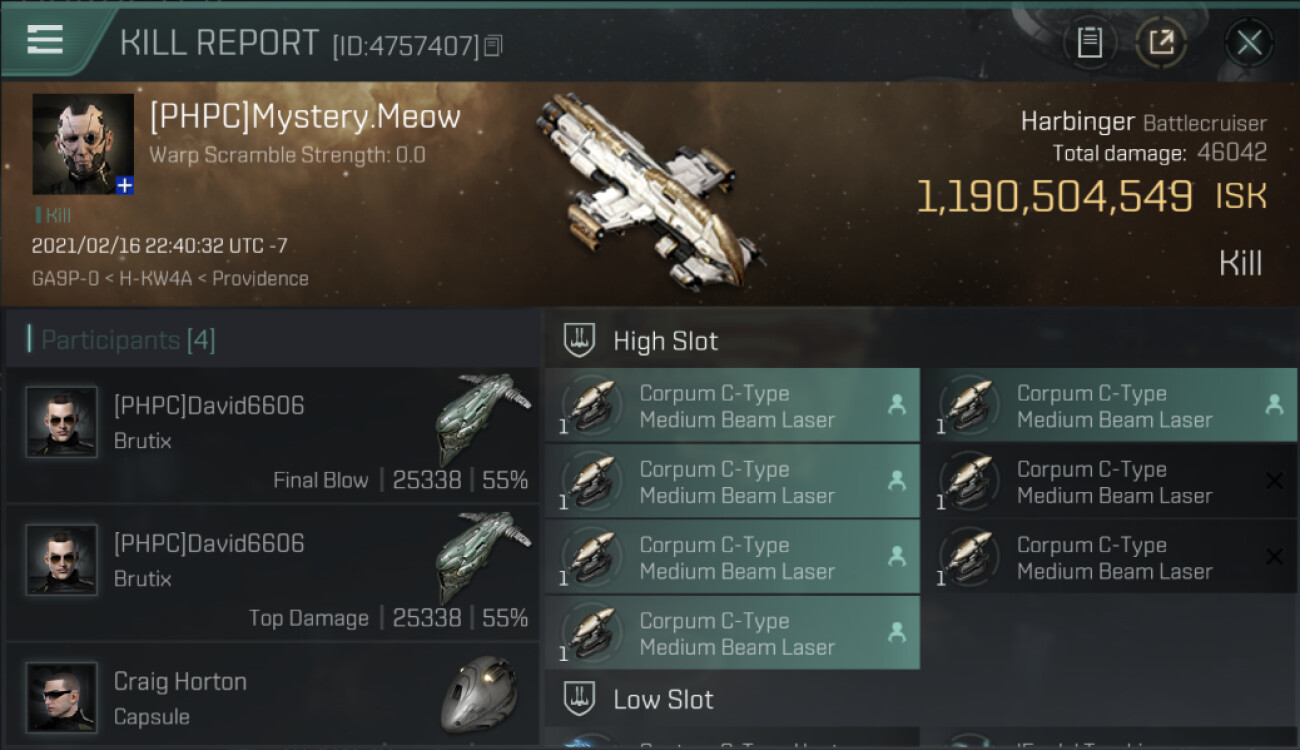Click the High Slot shield icon
This screenshot has height=750, width=1300.
click(579, 340)
